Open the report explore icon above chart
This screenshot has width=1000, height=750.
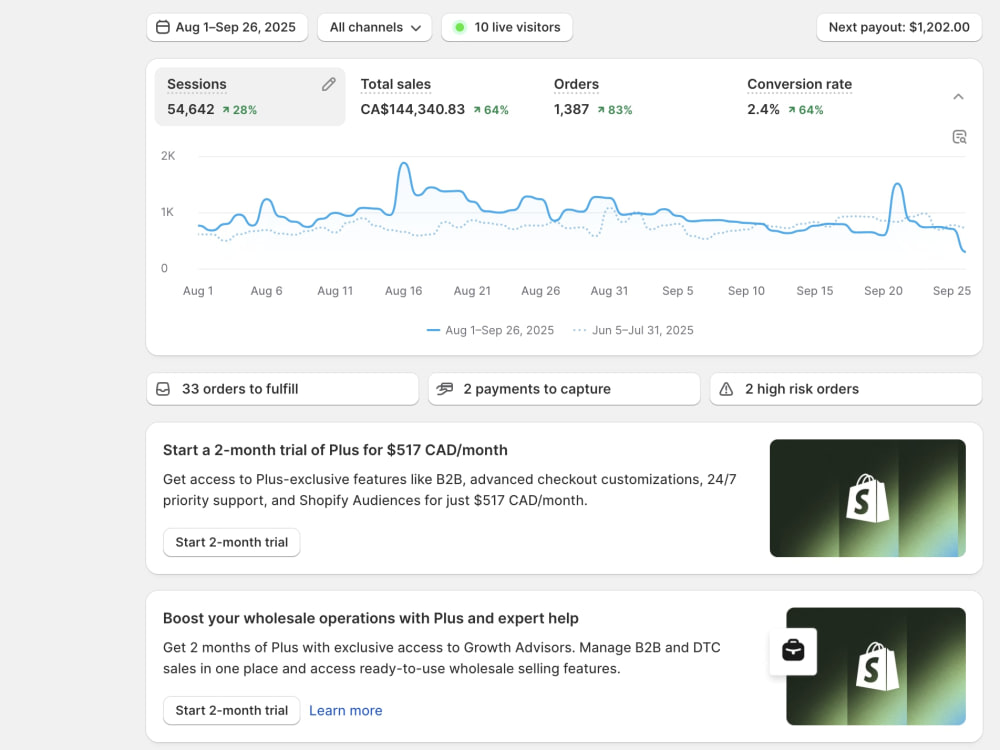point(959,137)
